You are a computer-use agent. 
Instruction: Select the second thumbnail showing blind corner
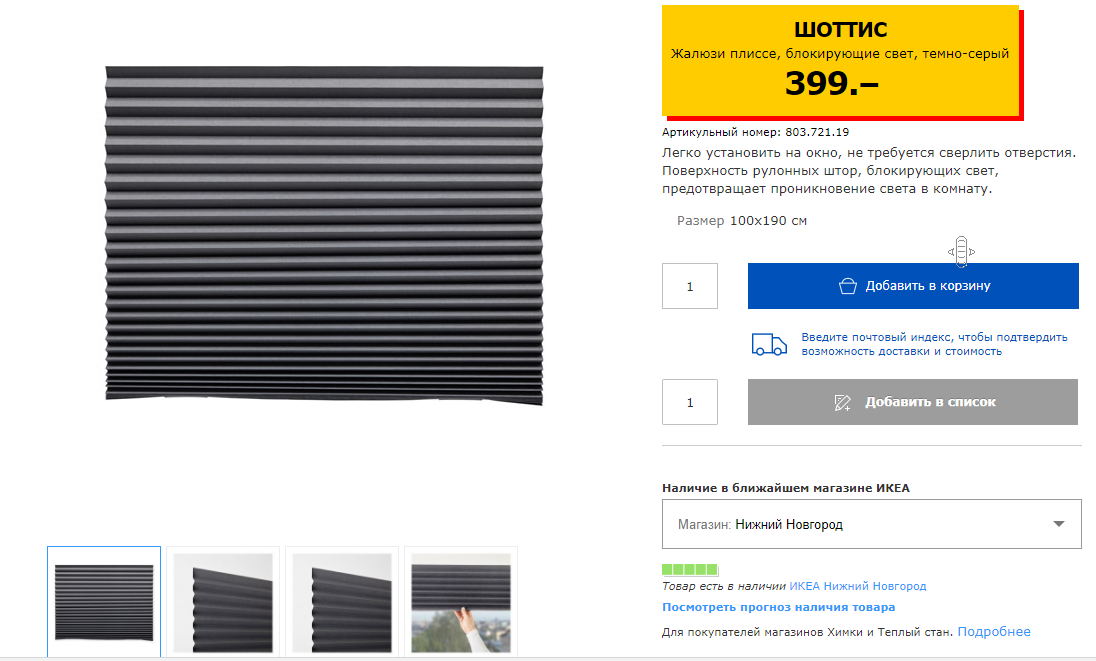[223, 602]
